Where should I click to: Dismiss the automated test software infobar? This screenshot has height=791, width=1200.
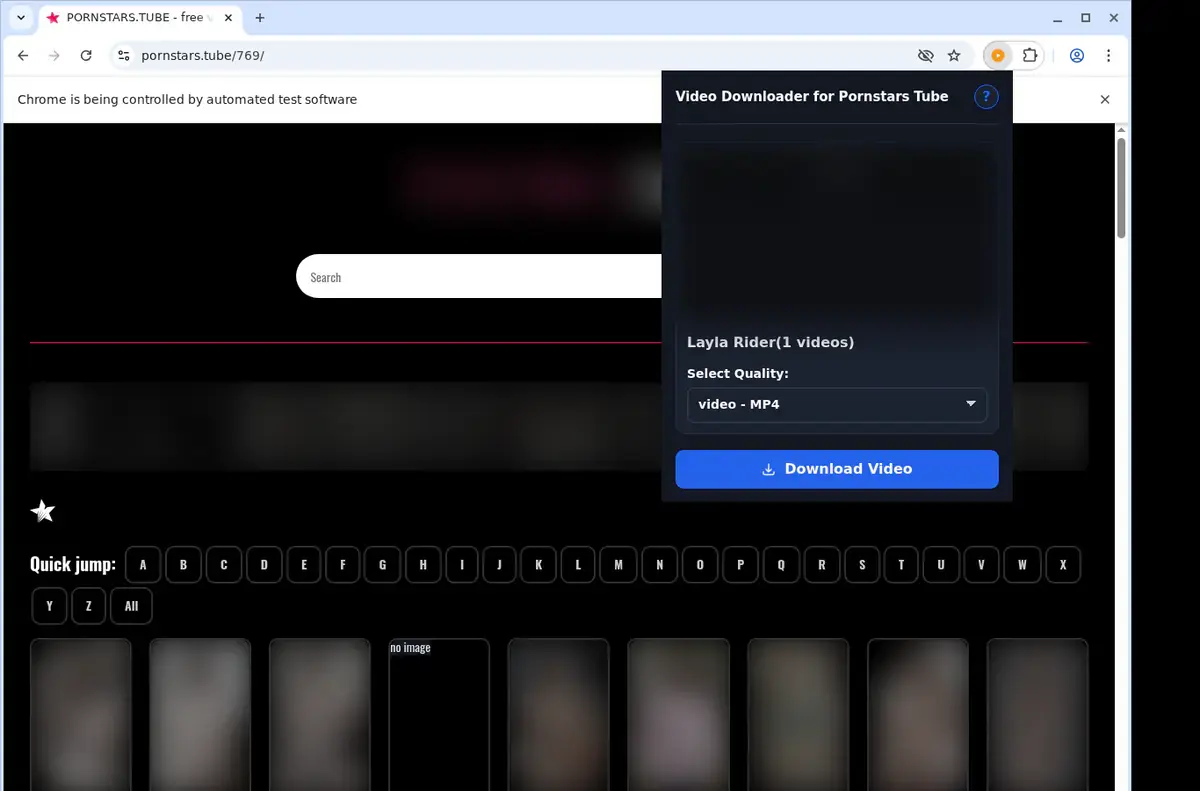point(1105,100)
